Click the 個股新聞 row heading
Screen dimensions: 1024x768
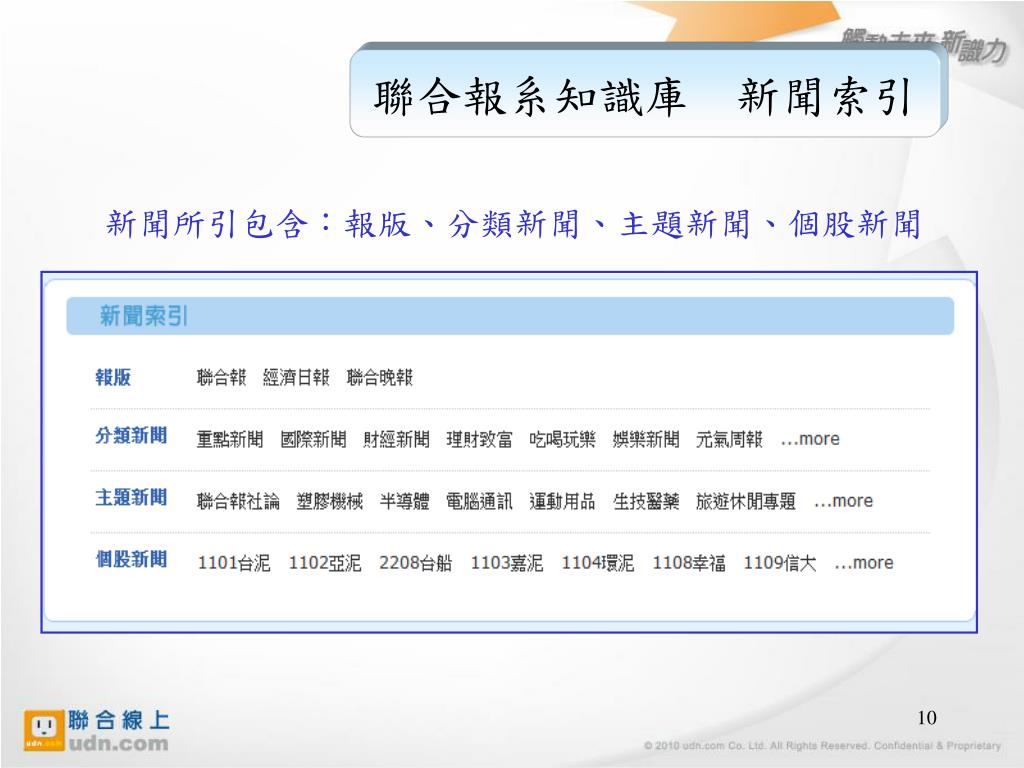coord(131,560)
